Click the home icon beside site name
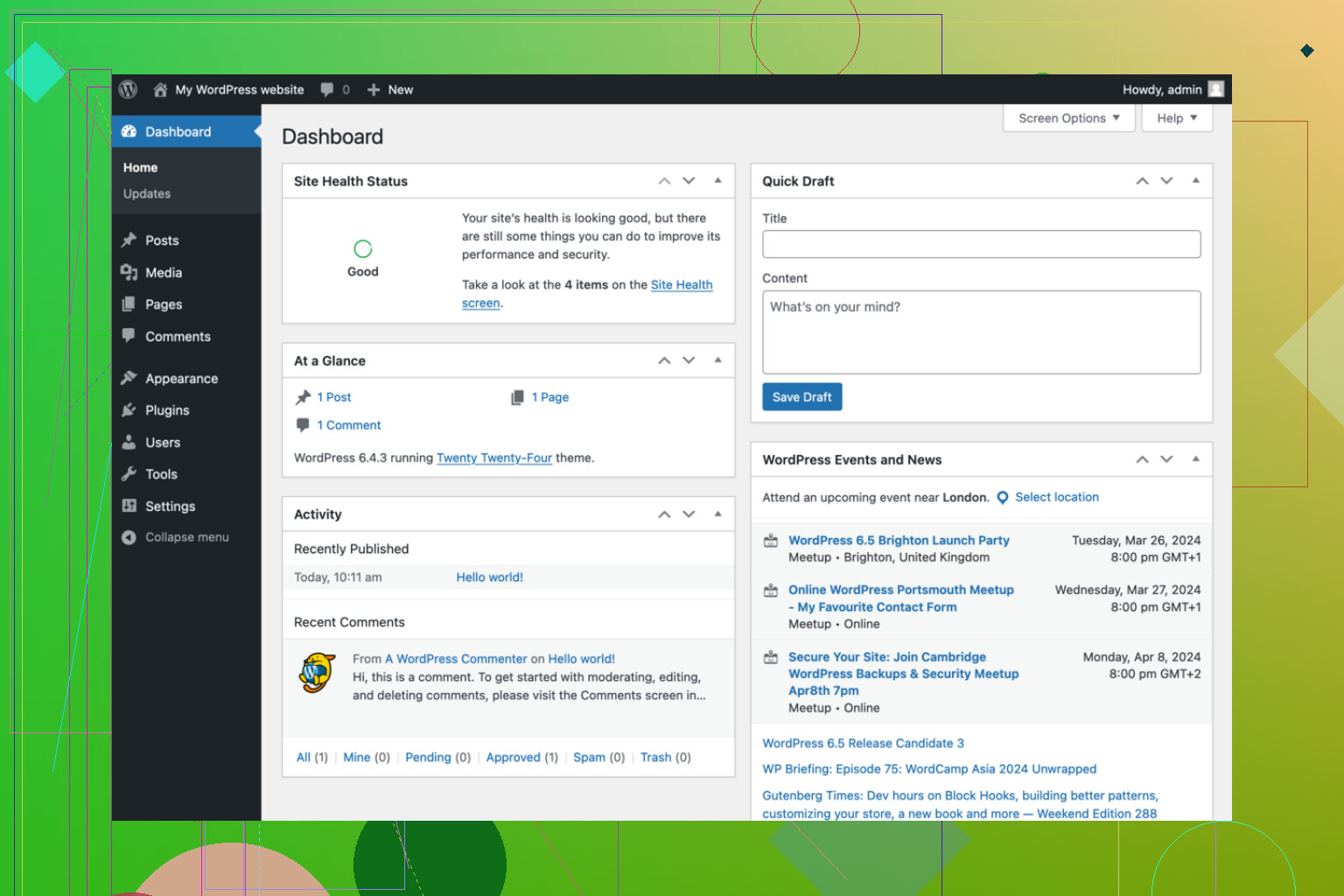 (160, 89)
